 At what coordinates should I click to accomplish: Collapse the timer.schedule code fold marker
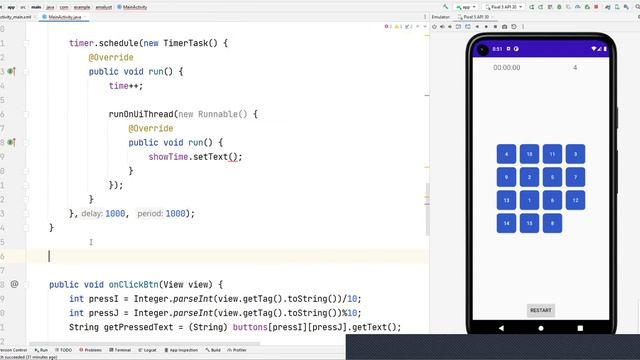(26, 43)
